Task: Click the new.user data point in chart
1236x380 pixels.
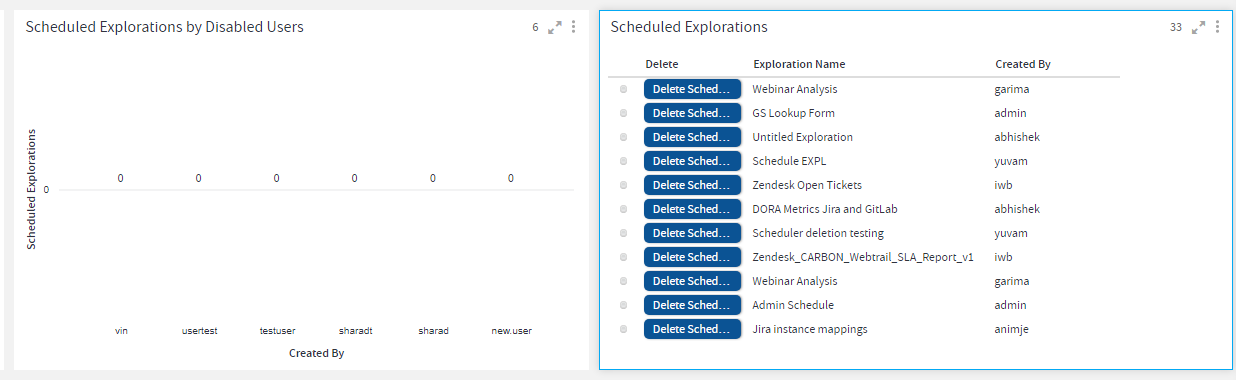Action: pyautogui.click(x=510, y=179)
